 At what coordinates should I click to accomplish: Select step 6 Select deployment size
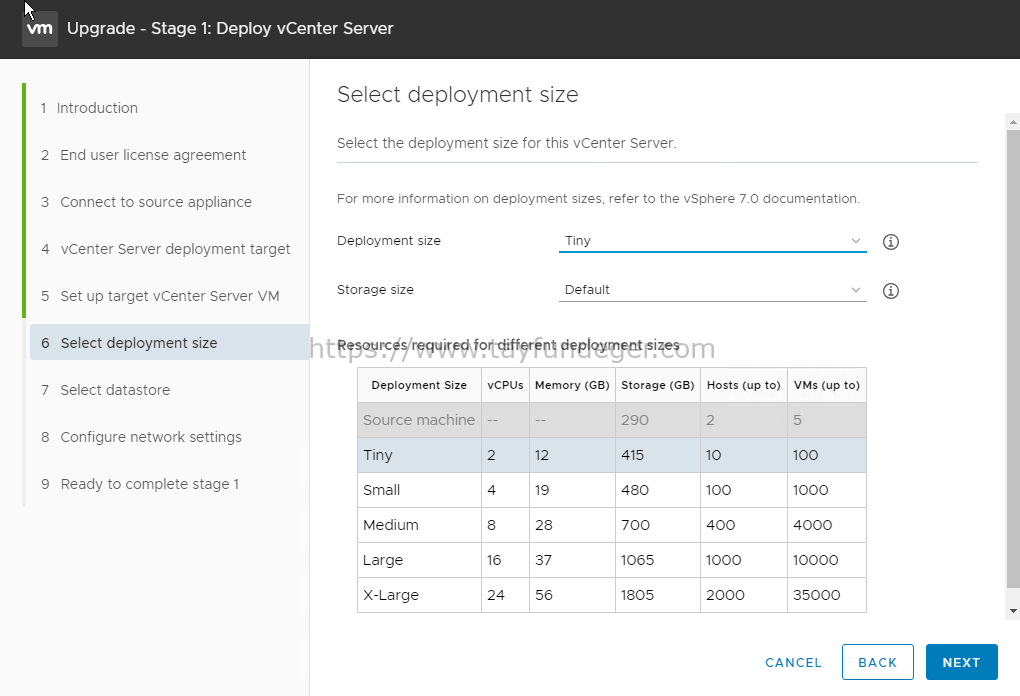coord(169,342)
